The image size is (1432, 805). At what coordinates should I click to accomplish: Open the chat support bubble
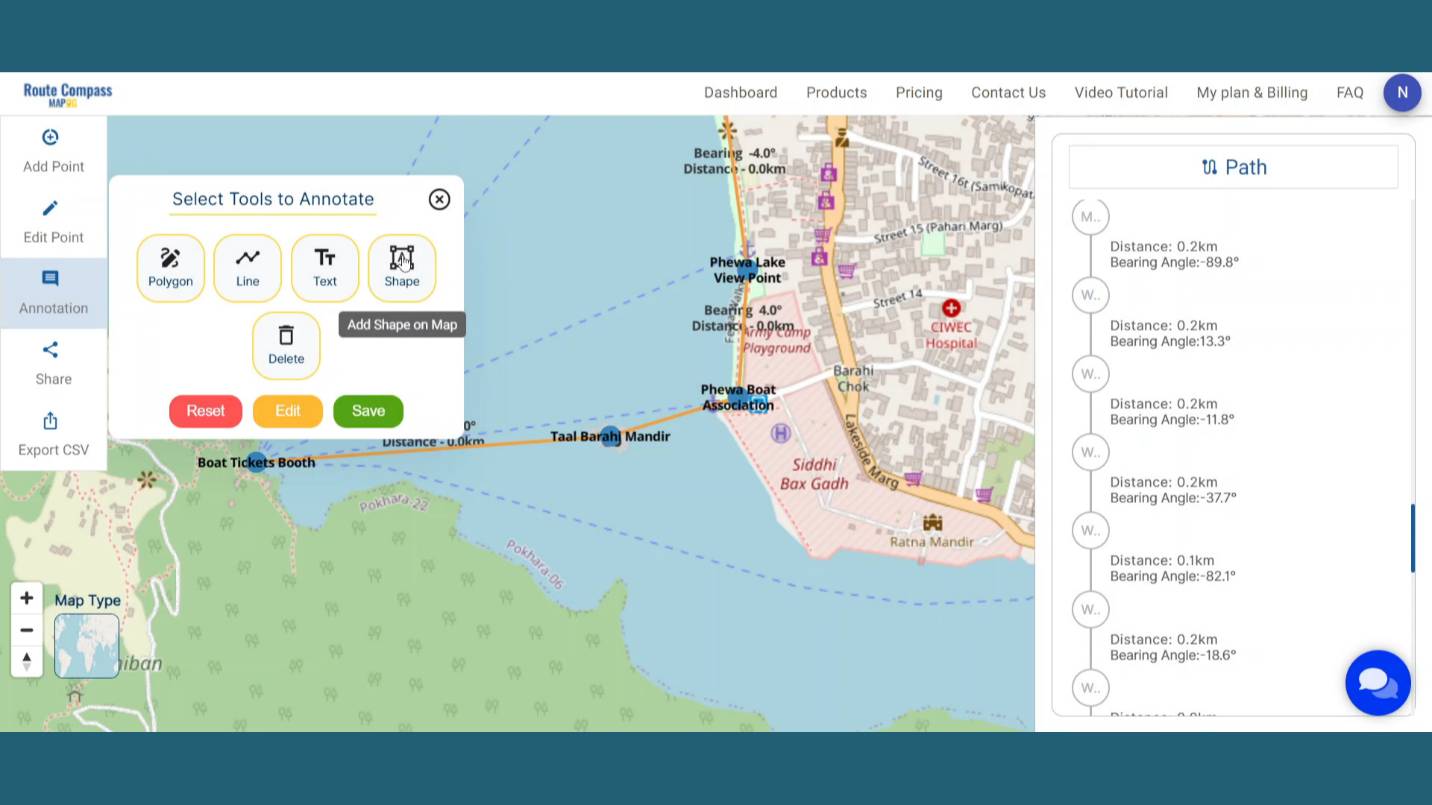pyautogui.click(x=1378, y=683)
